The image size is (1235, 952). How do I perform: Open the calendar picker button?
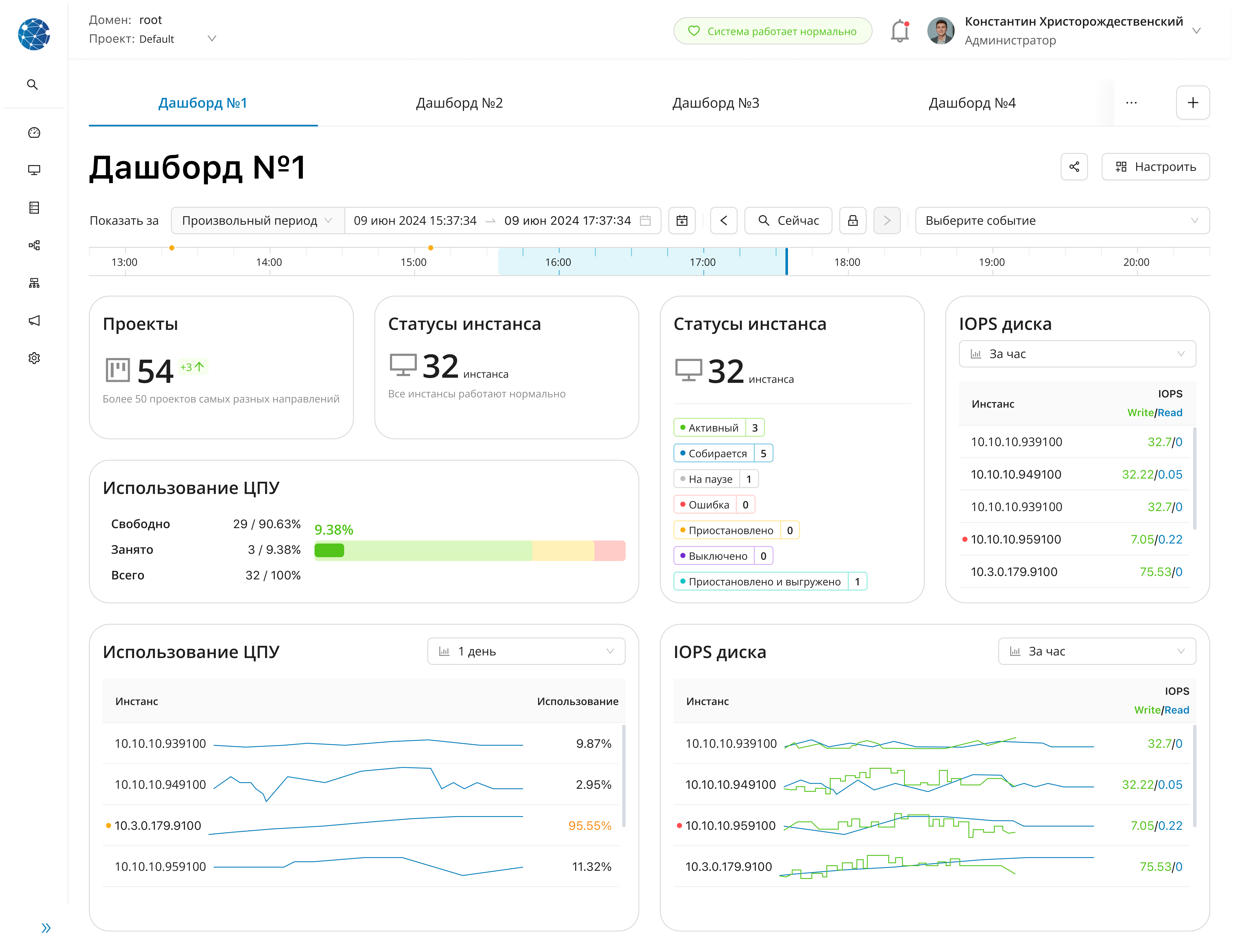(x=682, y=220)
